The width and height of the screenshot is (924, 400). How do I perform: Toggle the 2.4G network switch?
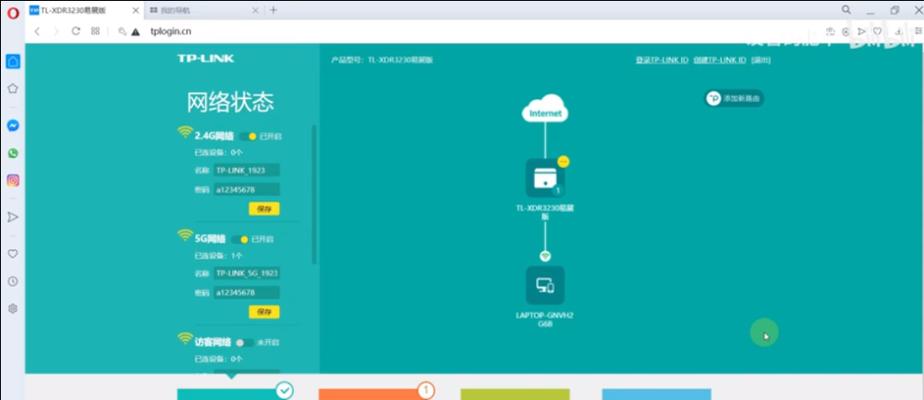tap(248, 136)
